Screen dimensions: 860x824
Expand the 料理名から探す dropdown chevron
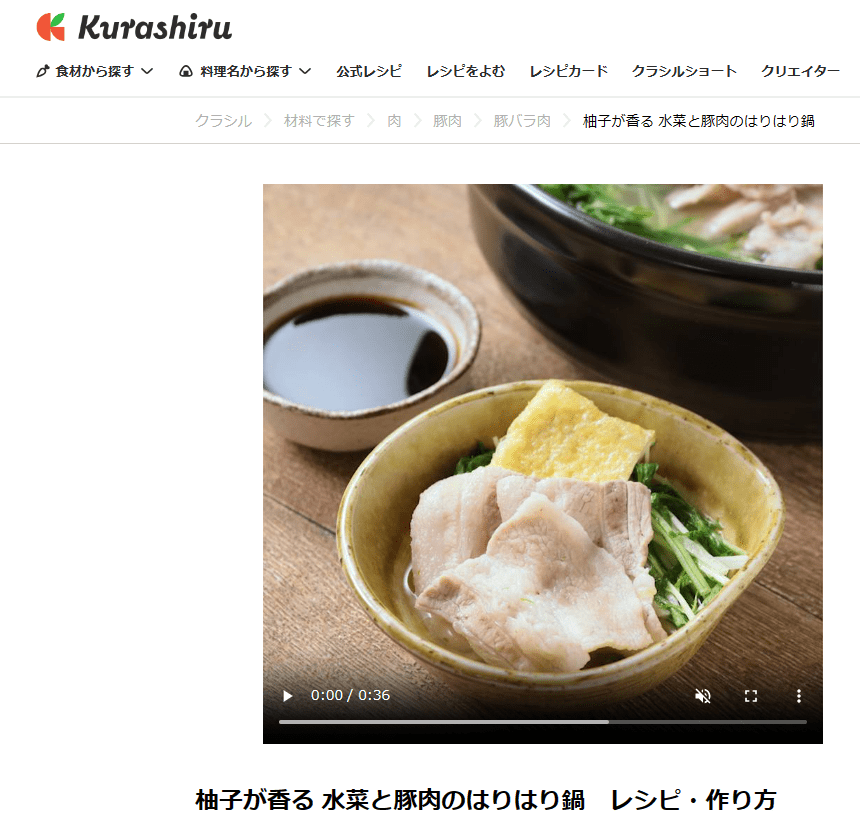click(x=305, y=71)
